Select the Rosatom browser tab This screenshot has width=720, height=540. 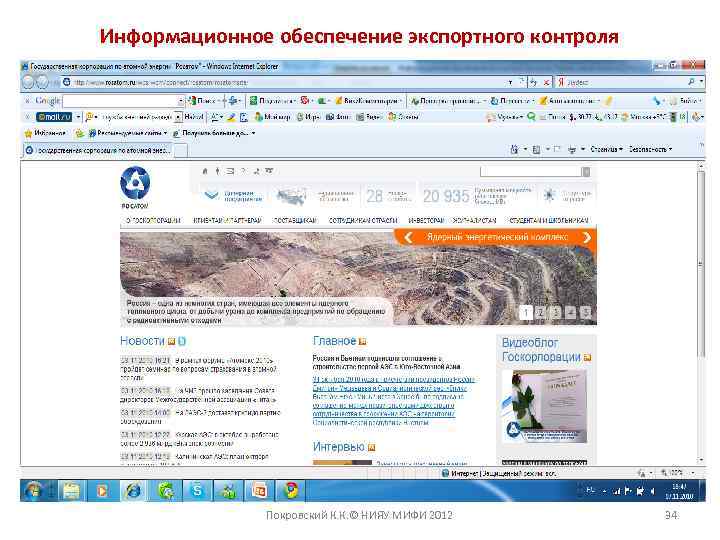99,150
